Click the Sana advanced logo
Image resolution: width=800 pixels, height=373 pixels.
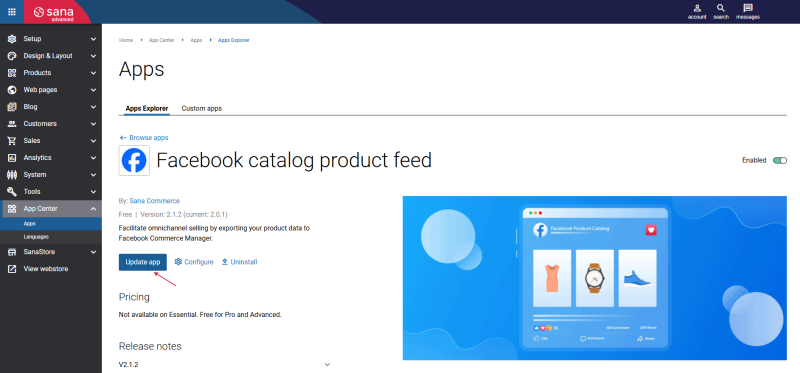[x=53, y=12]
